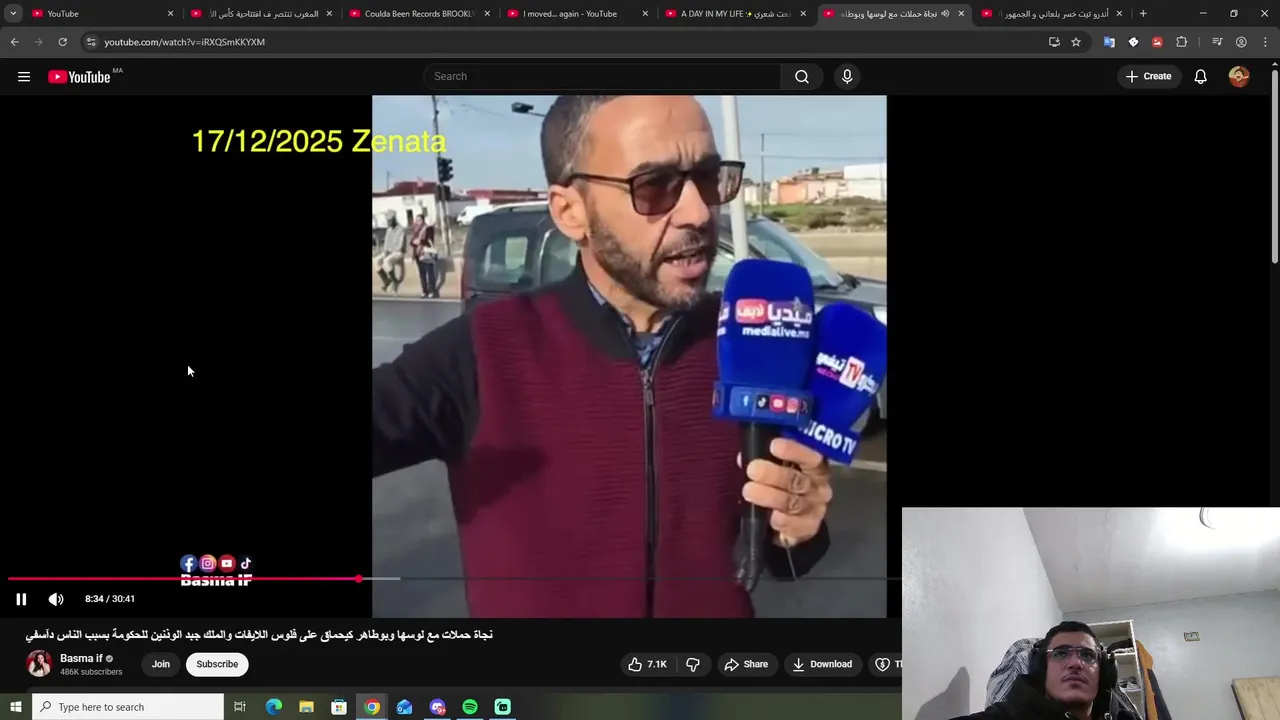
Task: Open the red image extension icon
Action: (x=1157, y=42)
